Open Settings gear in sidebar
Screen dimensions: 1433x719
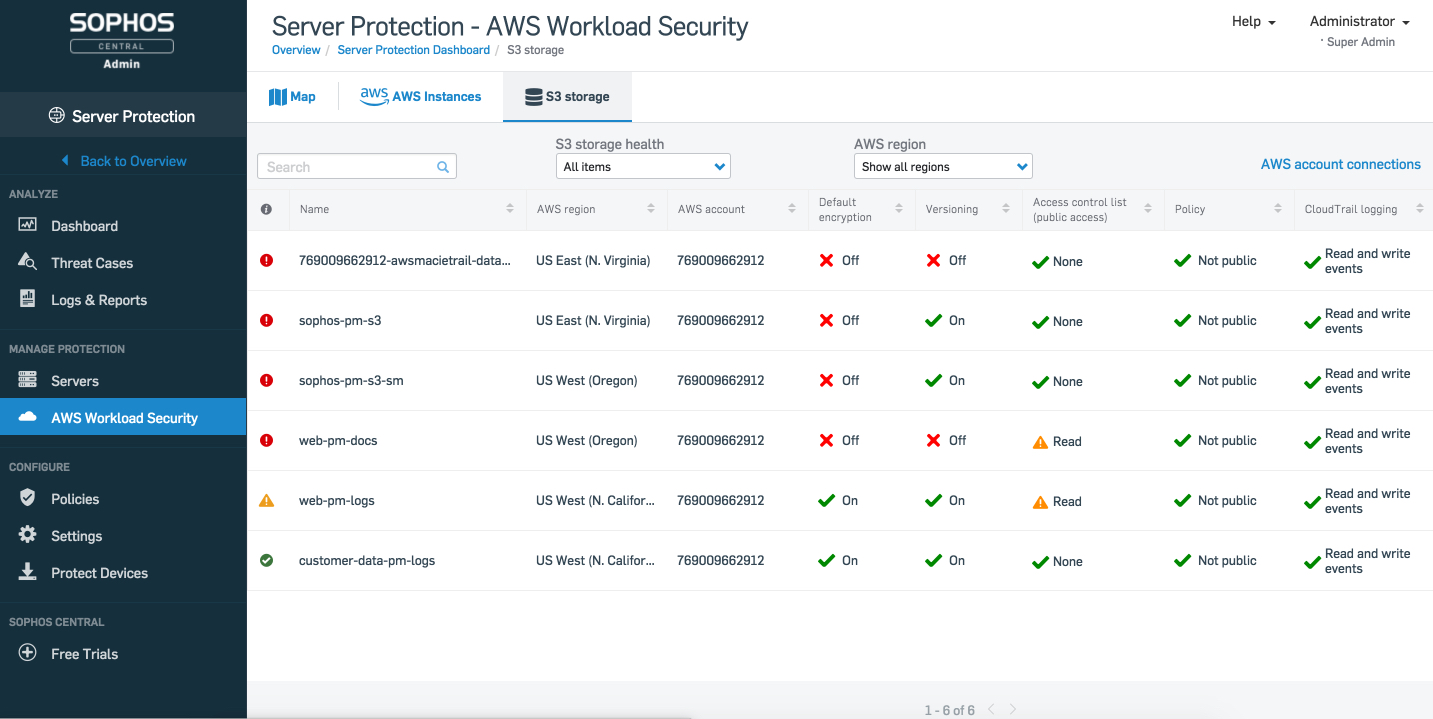click(28, 535)
